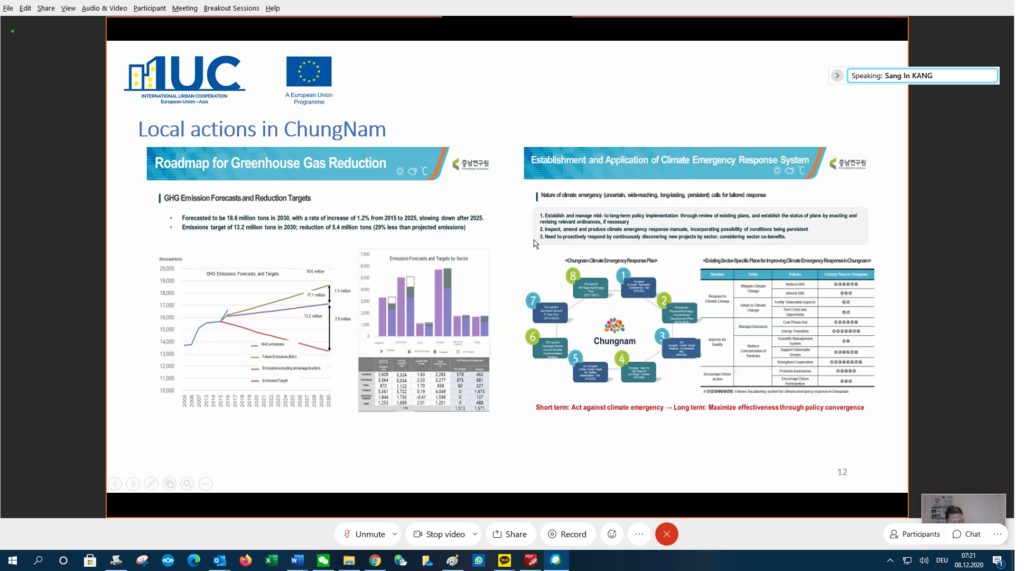1024x571 pixels.
Task: Open the Audio & Video menu
Action: pos(104,8)
